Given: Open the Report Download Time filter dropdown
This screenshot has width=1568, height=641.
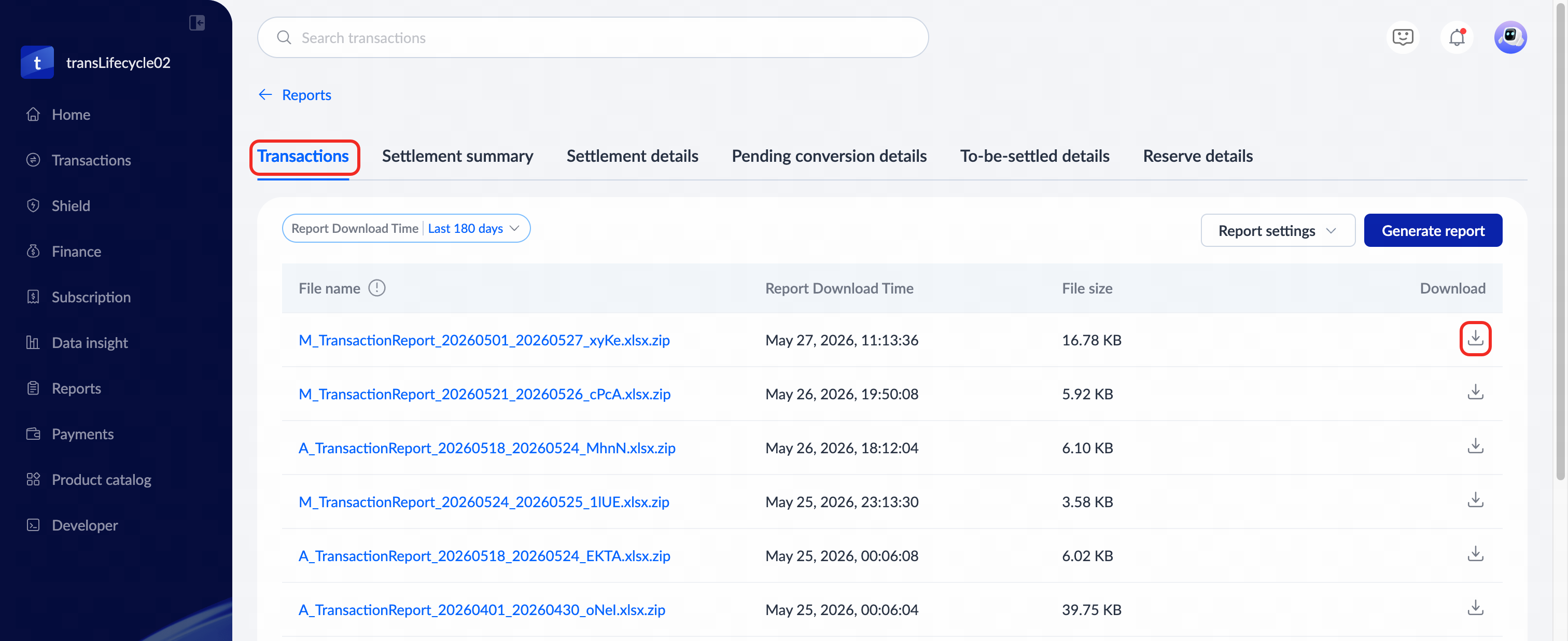Looking at the screenshot, I should (406, 228).
